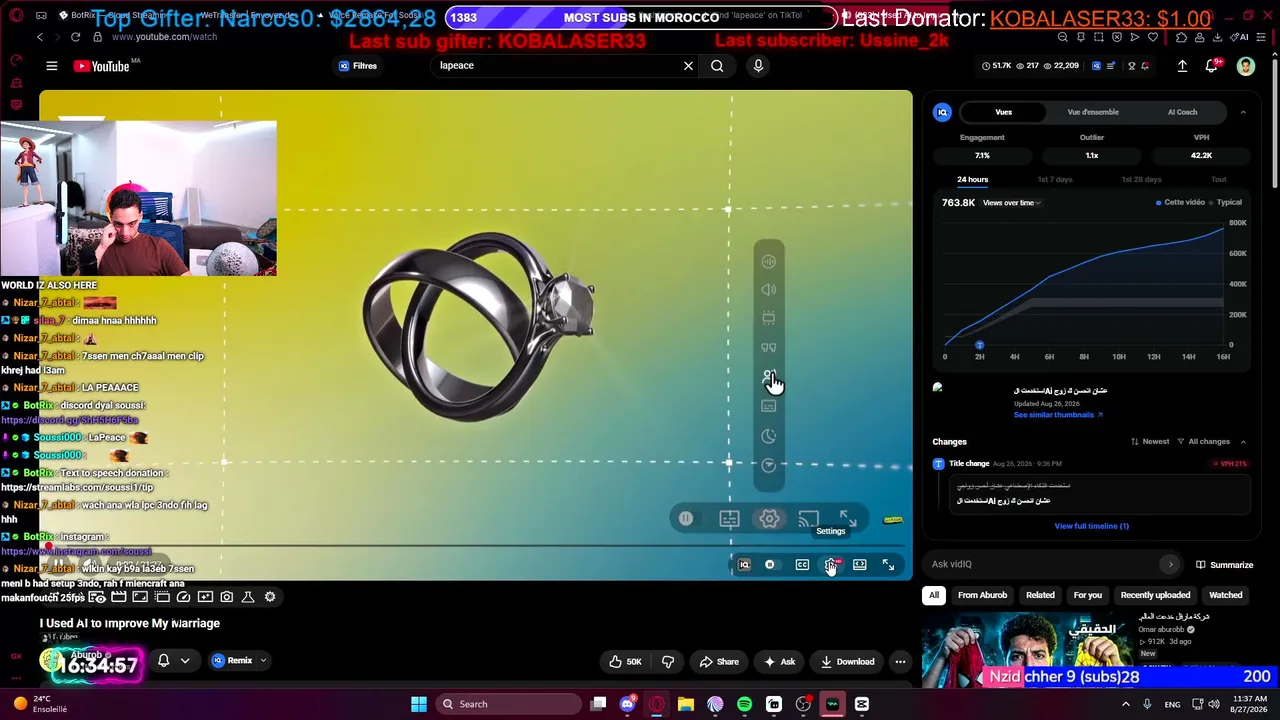Select the 'For you' chip
The image size is (1280, 720).
[1087, 595]
